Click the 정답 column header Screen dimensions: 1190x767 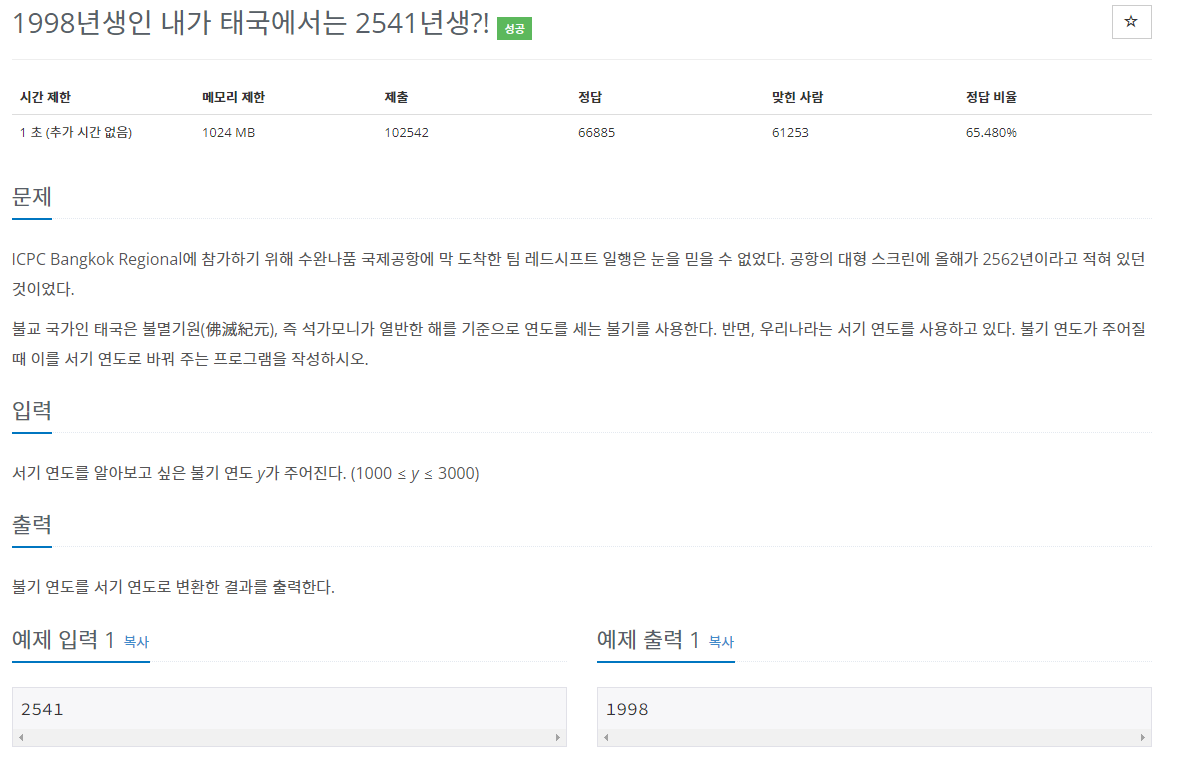pyautogui.click(x=590, y=97)
